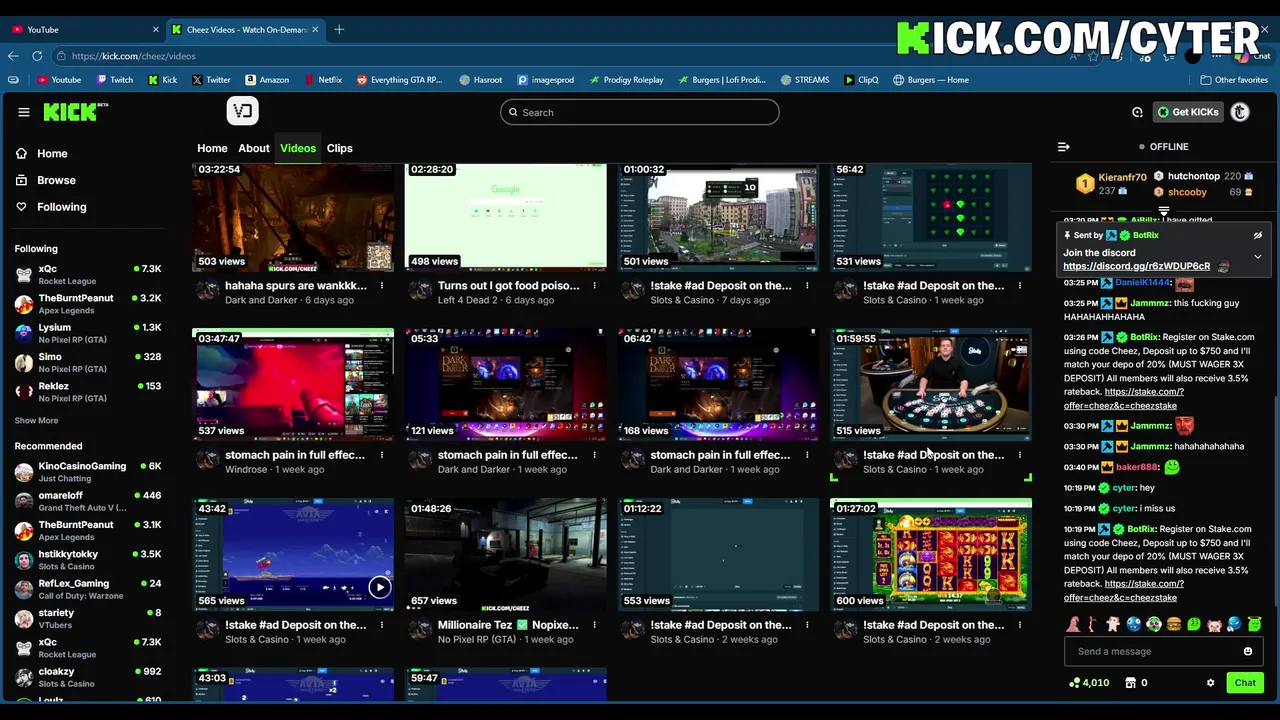Open new browser tab
1280x720 pixels.
click(x=339, y=29)
